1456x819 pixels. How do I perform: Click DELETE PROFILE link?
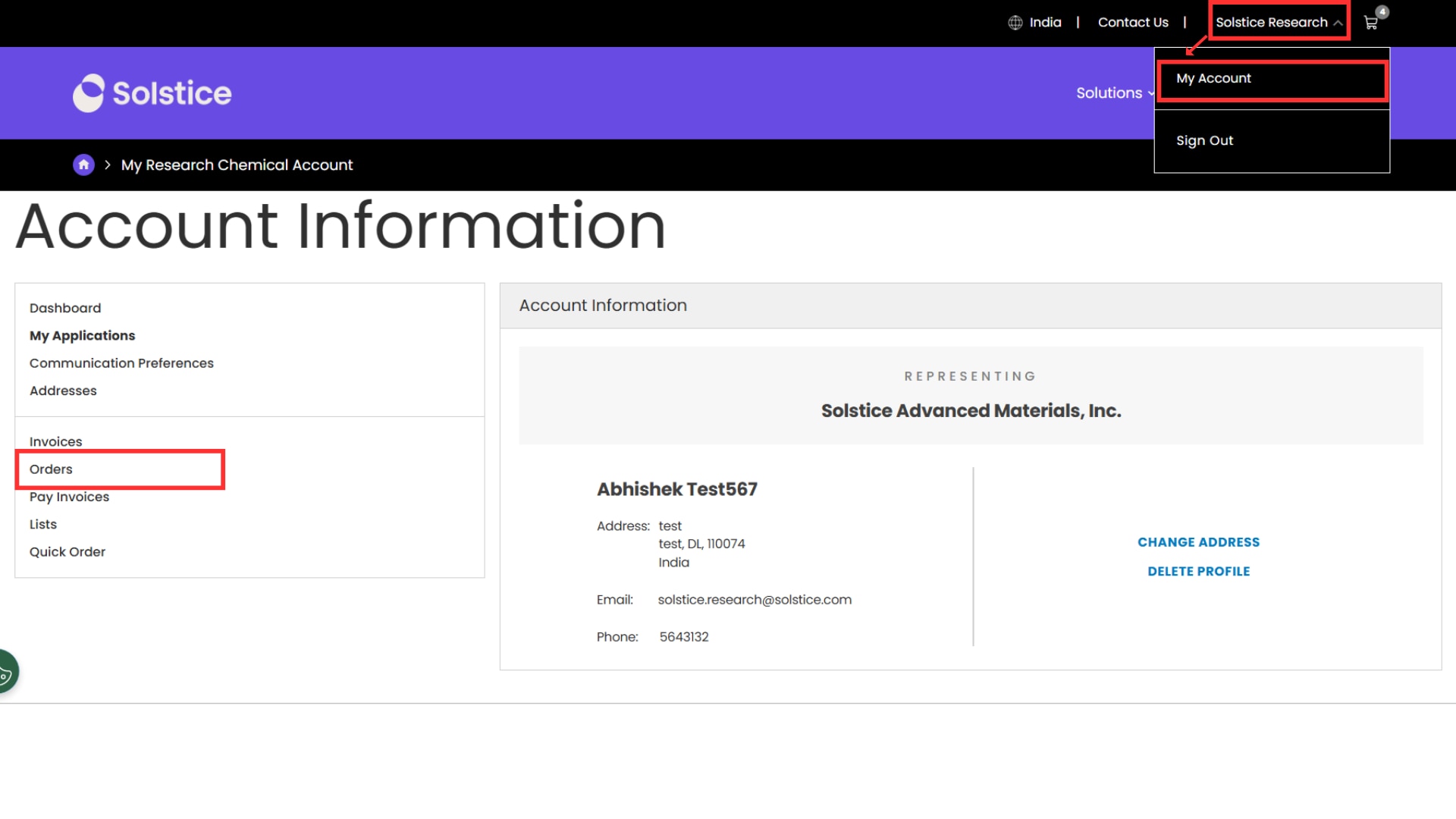point(1198,572)
